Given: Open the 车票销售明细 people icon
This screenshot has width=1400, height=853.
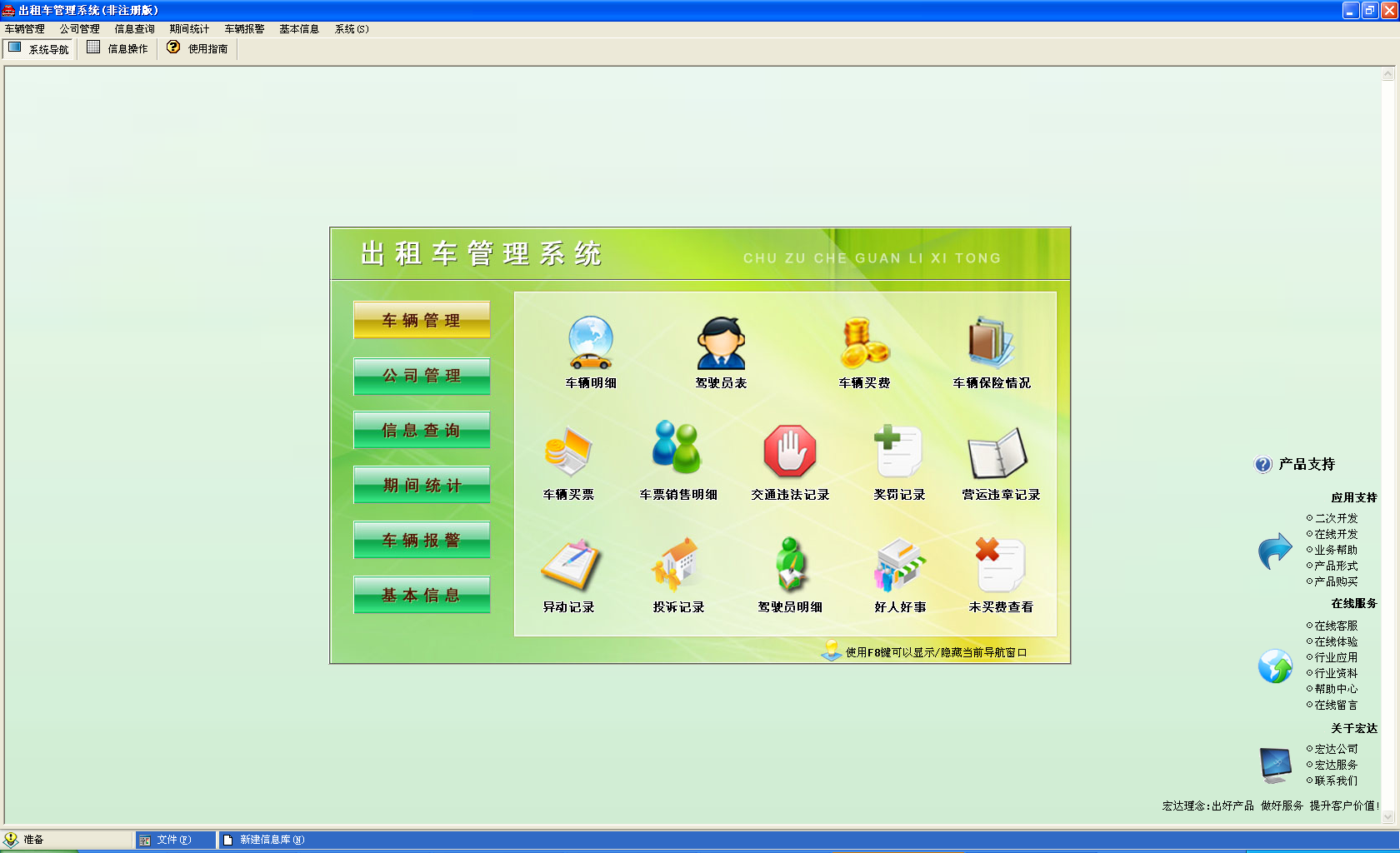Looking at the screenshot, I should click(677, 447).
